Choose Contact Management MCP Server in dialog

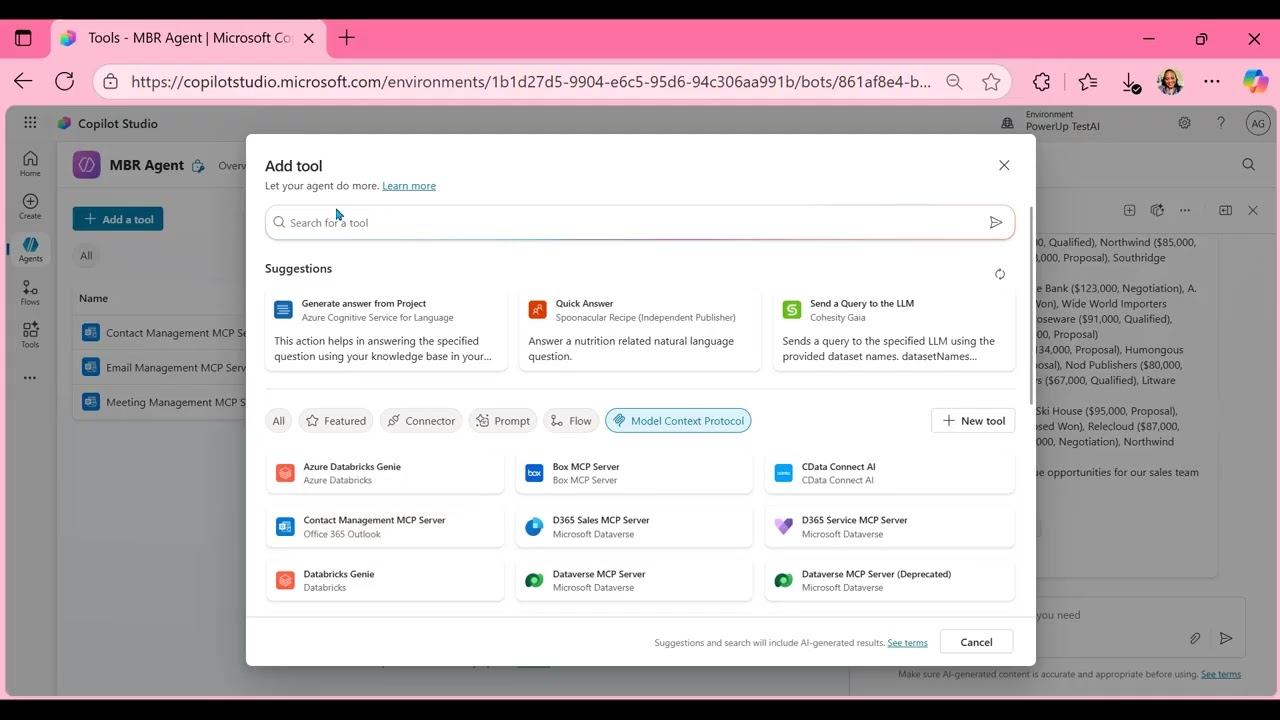[385, 527]
